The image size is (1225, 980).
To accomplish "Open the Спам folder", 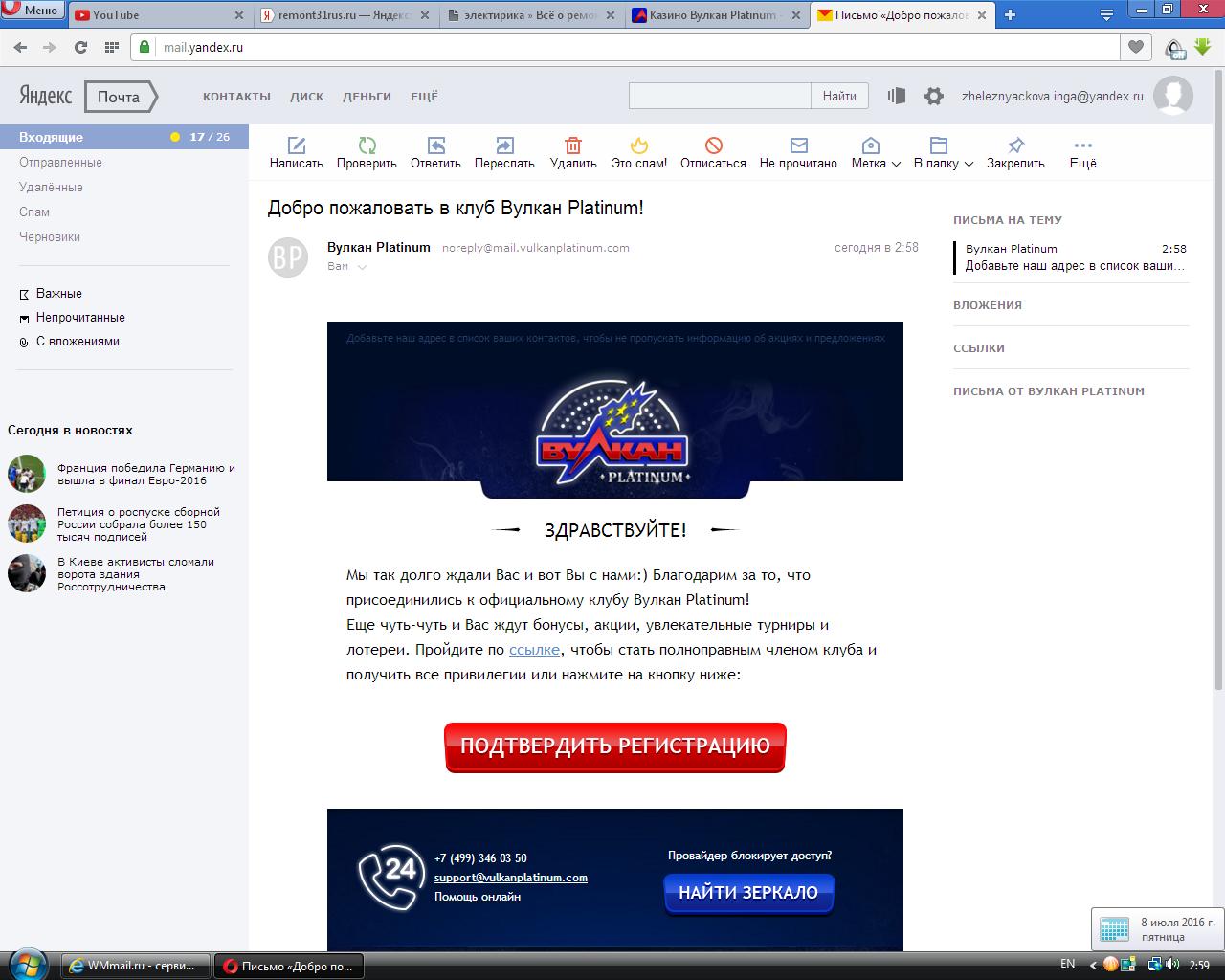I will point(34,212).
